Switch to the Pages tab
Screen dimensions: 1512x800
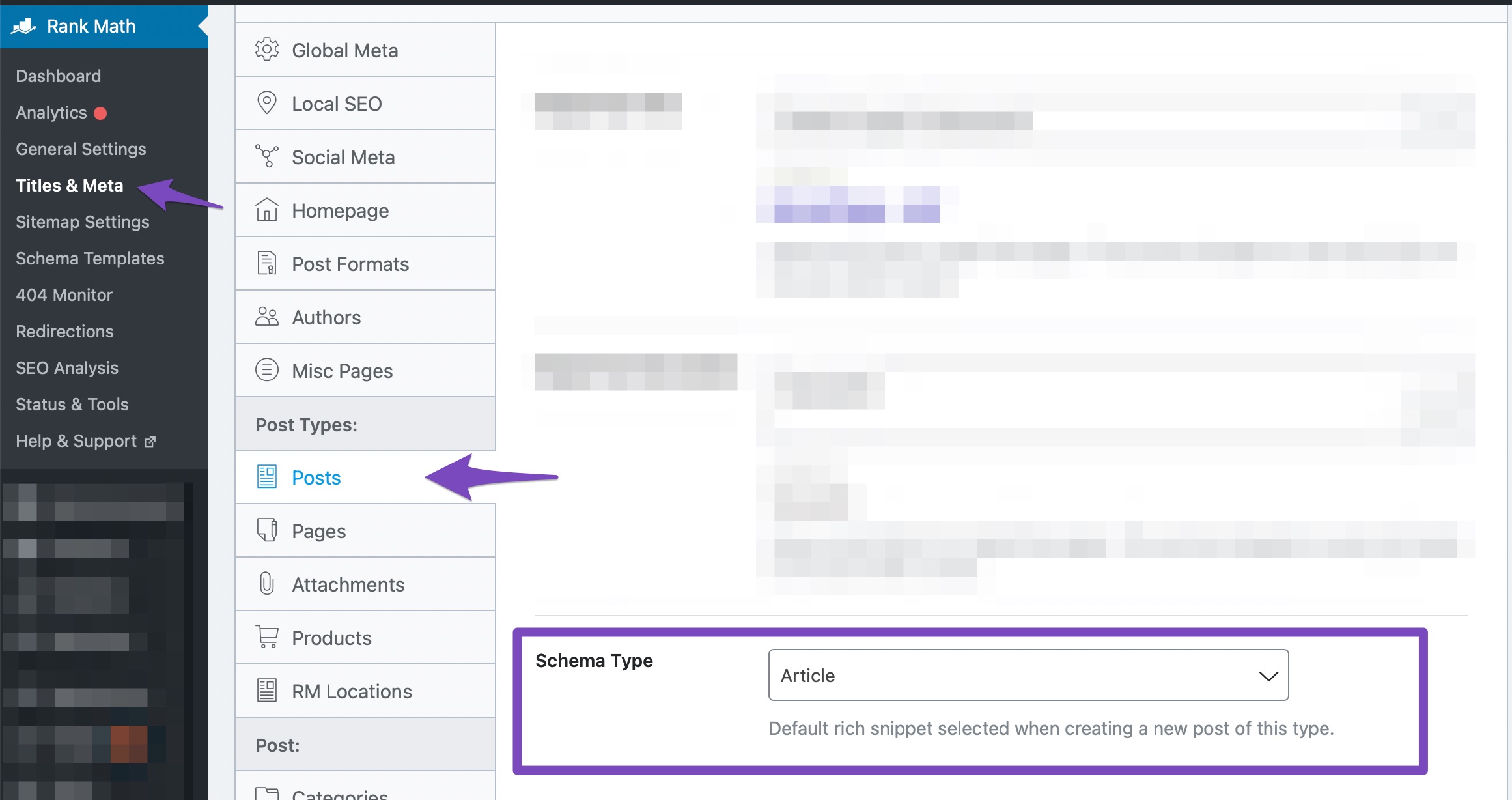[x=318, y=531]
